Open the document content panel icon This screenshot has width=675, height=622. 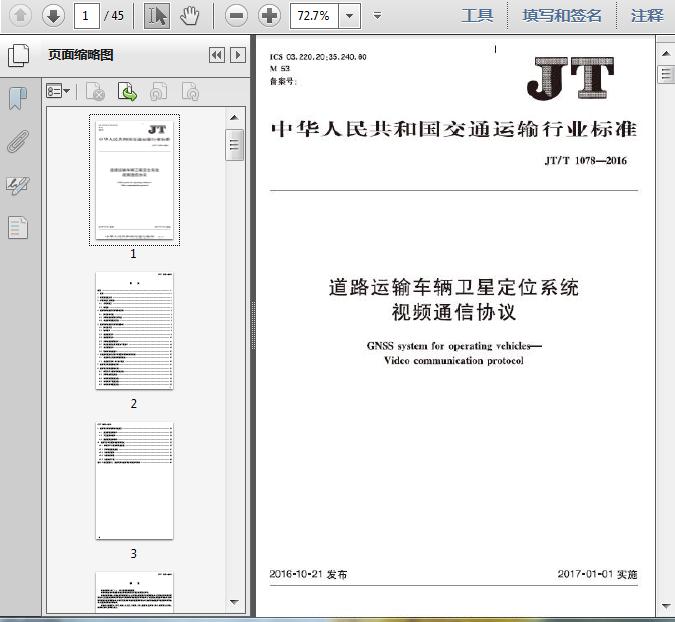click(x=18, y=227)
